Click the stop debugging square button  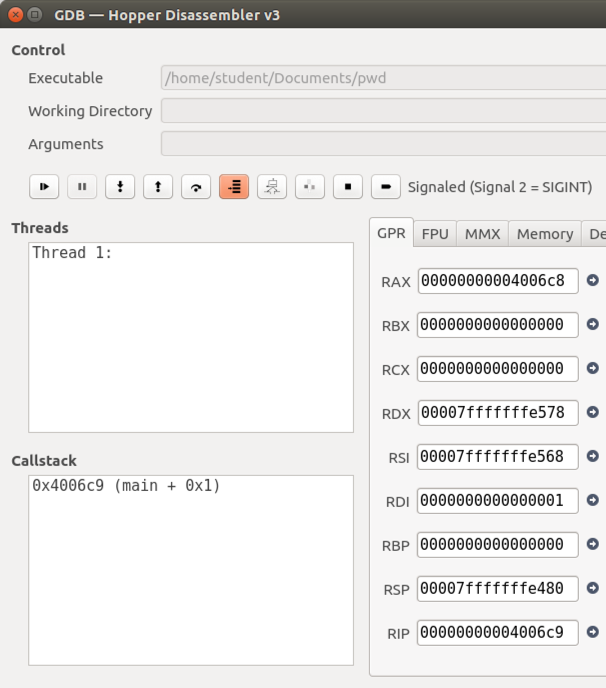pyautogui.click(x=348, y=187)
